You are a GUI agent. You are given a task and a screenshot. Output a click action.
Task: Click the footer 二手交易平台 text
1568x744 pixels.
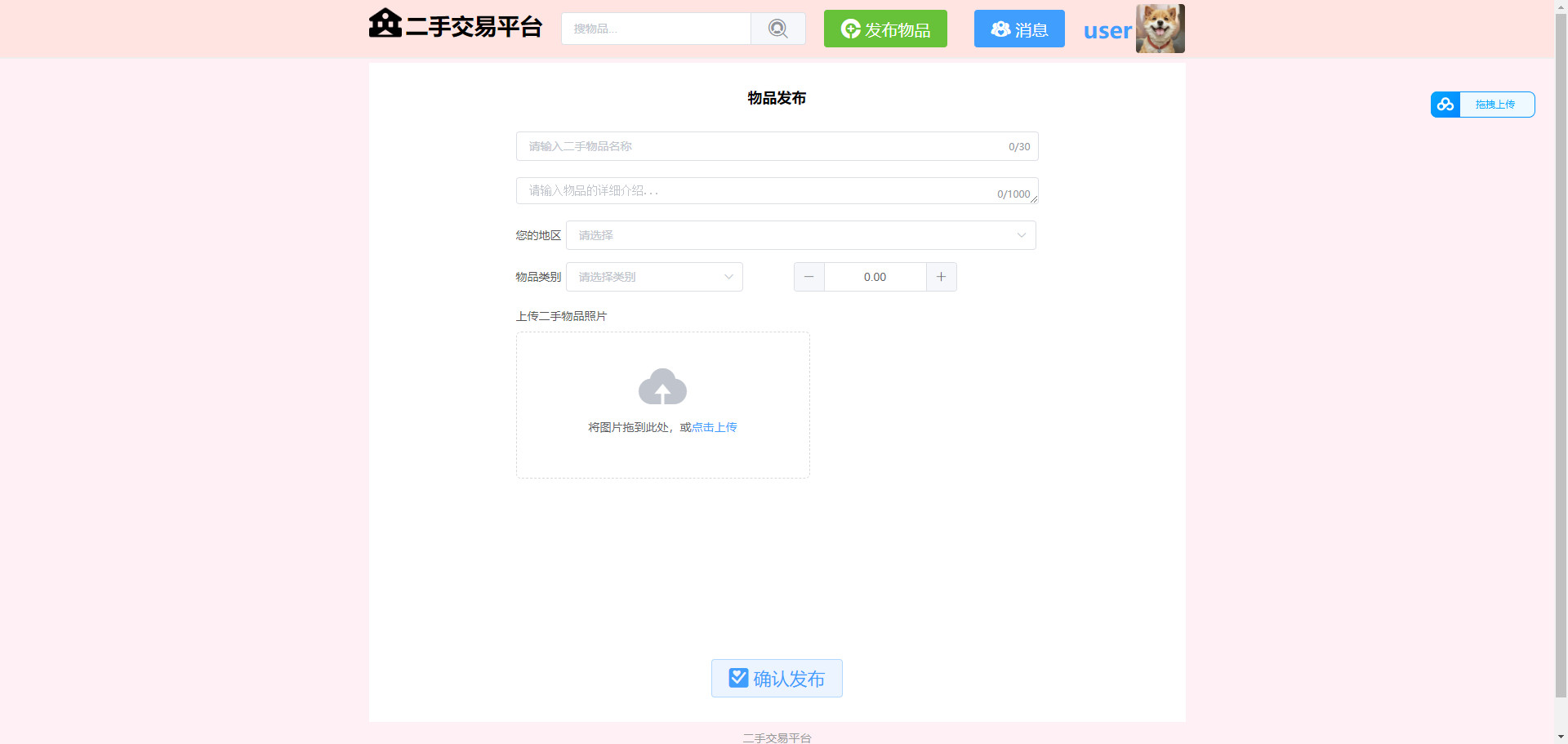pos(777,737)
